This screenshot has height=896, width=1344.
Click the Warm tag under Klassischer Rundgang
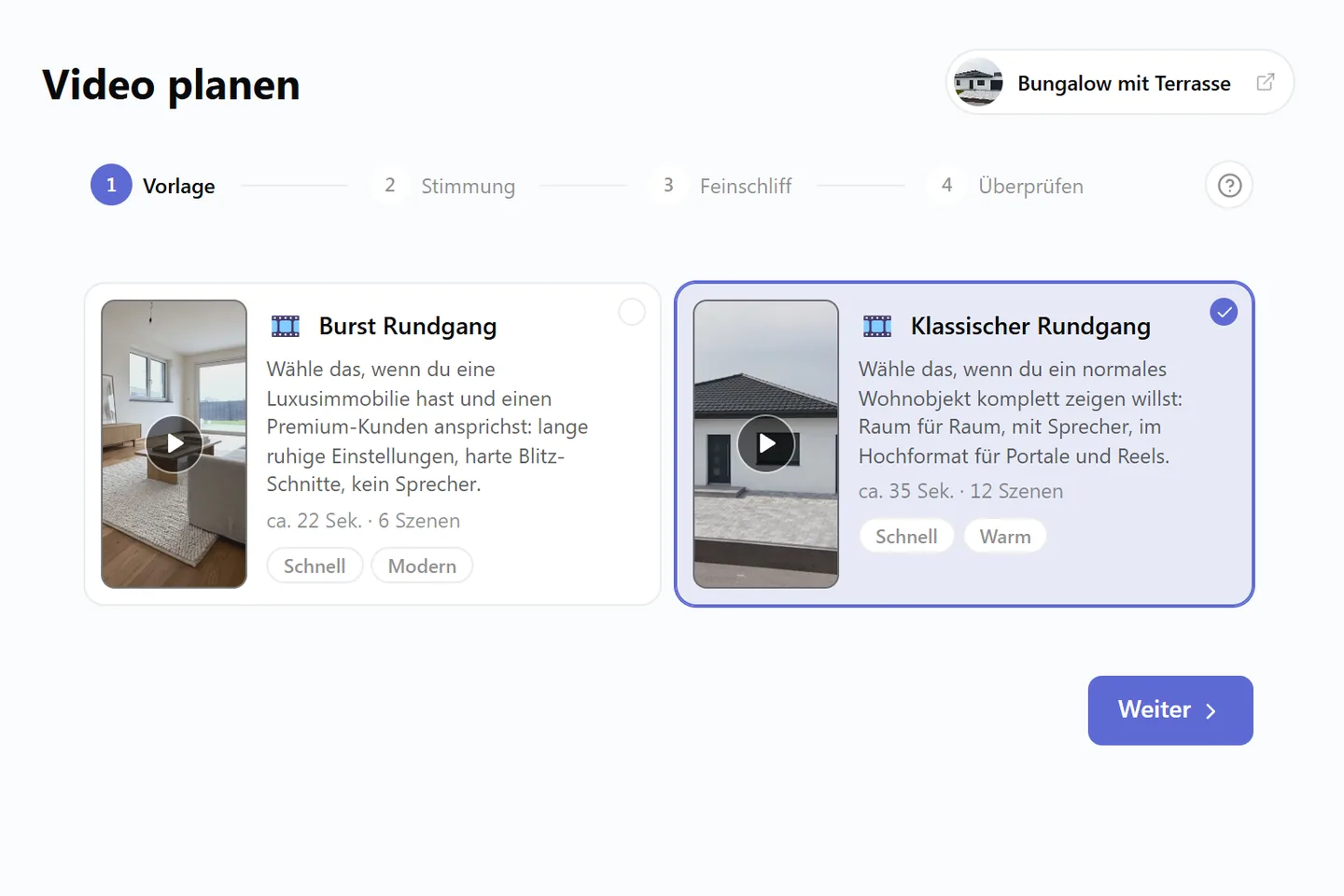[x=1005, y=537]
